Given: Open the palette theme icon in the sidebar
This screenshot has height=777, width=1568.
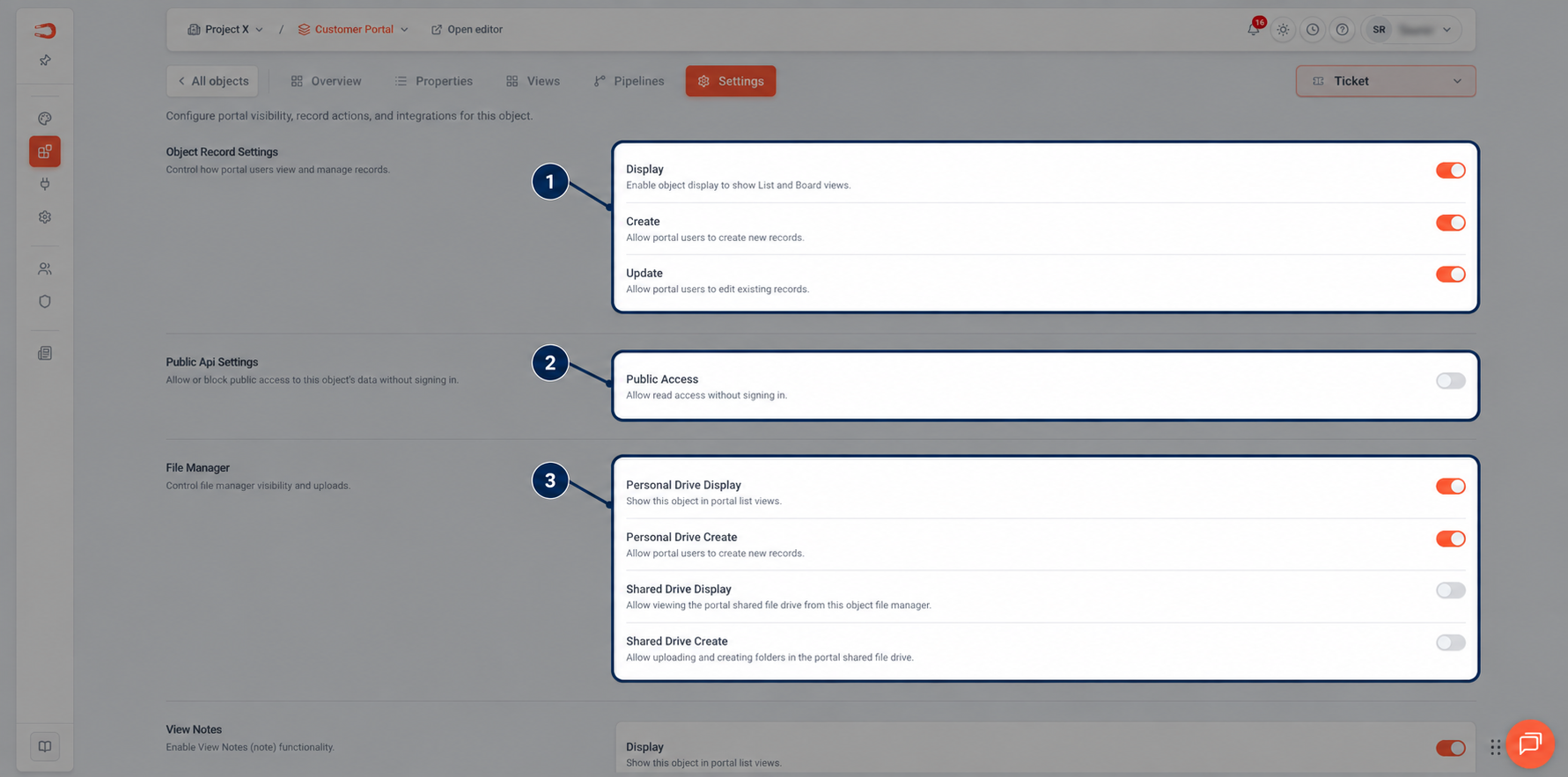Looking at the screenshot, I should pyautogui.click(x=45, y=119).
